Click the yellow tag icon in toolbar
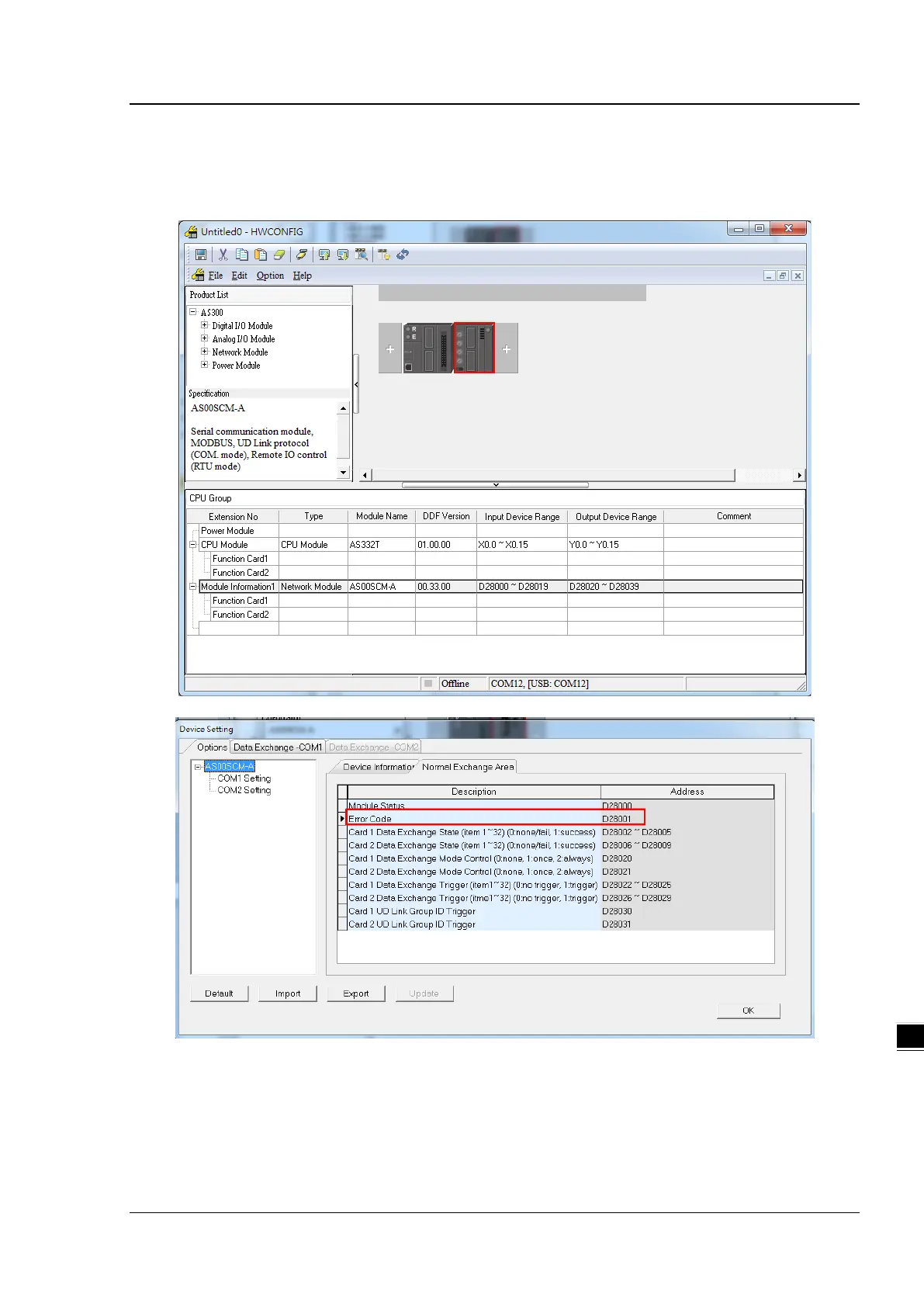The image size is (924, 1307). point(302,255)
